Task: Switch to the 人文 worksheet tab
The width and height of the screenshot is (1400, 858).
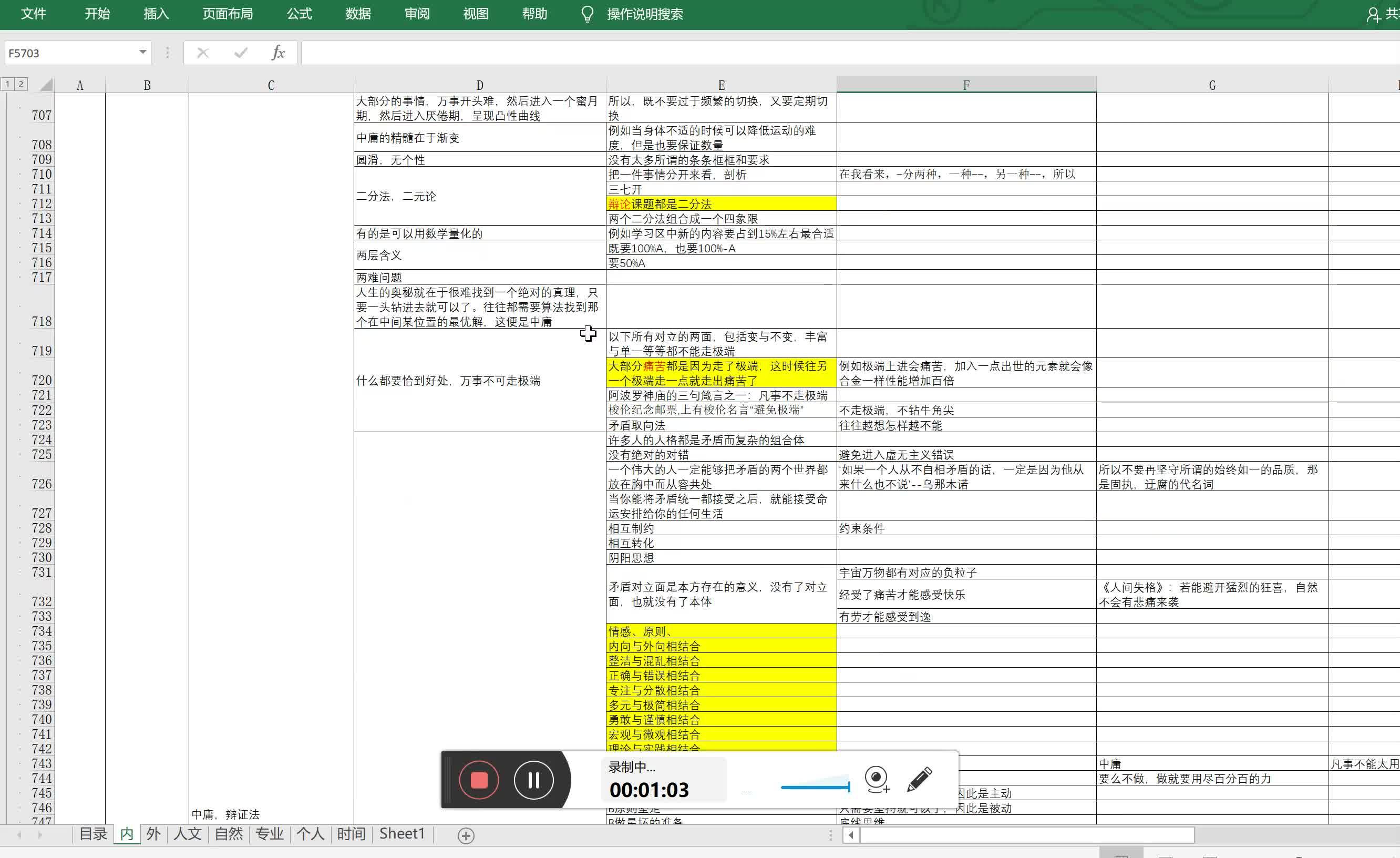Action: pyautogui.click(x=187, y=833)
